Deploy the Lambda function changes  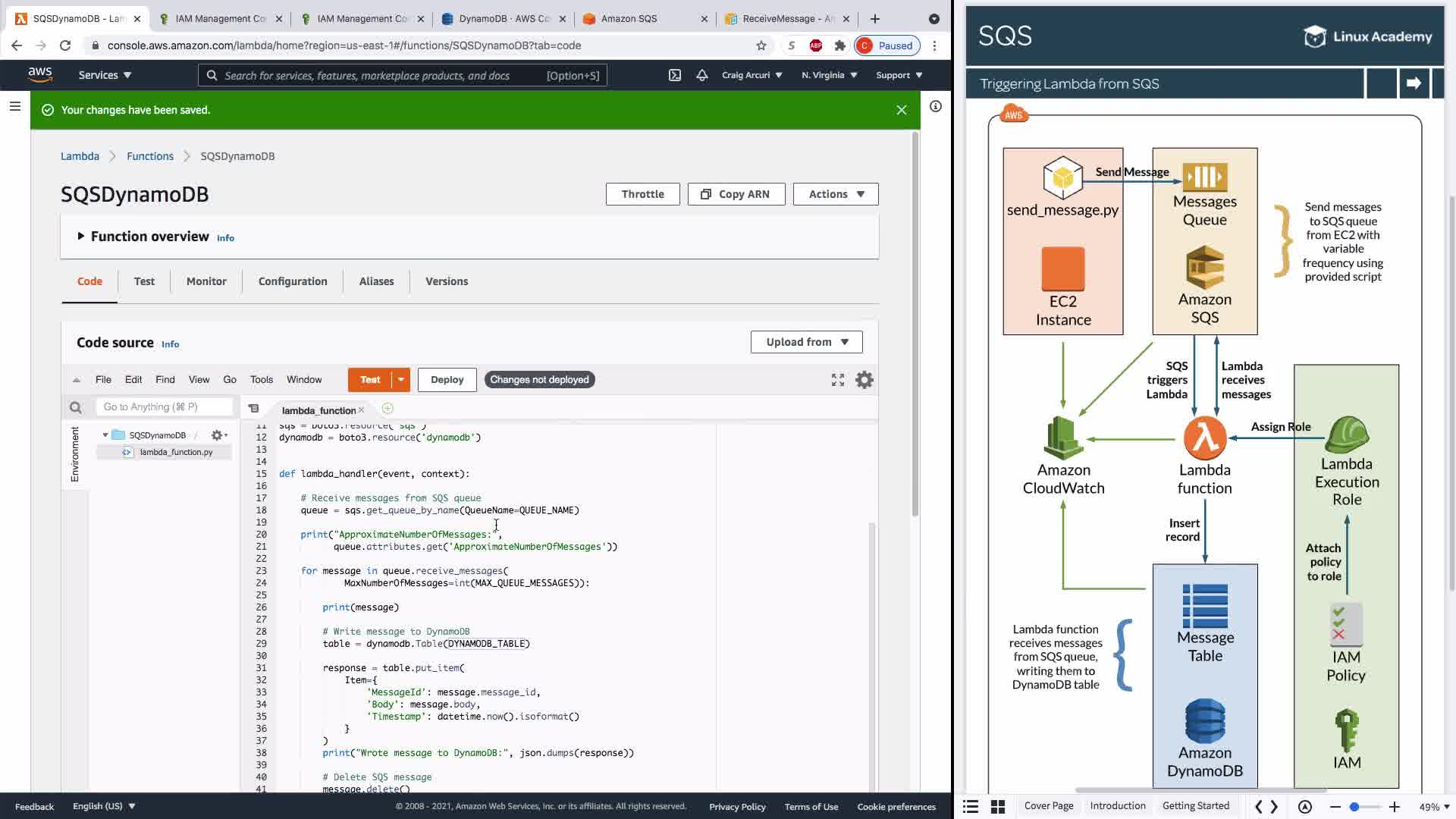tap(447, 380)
